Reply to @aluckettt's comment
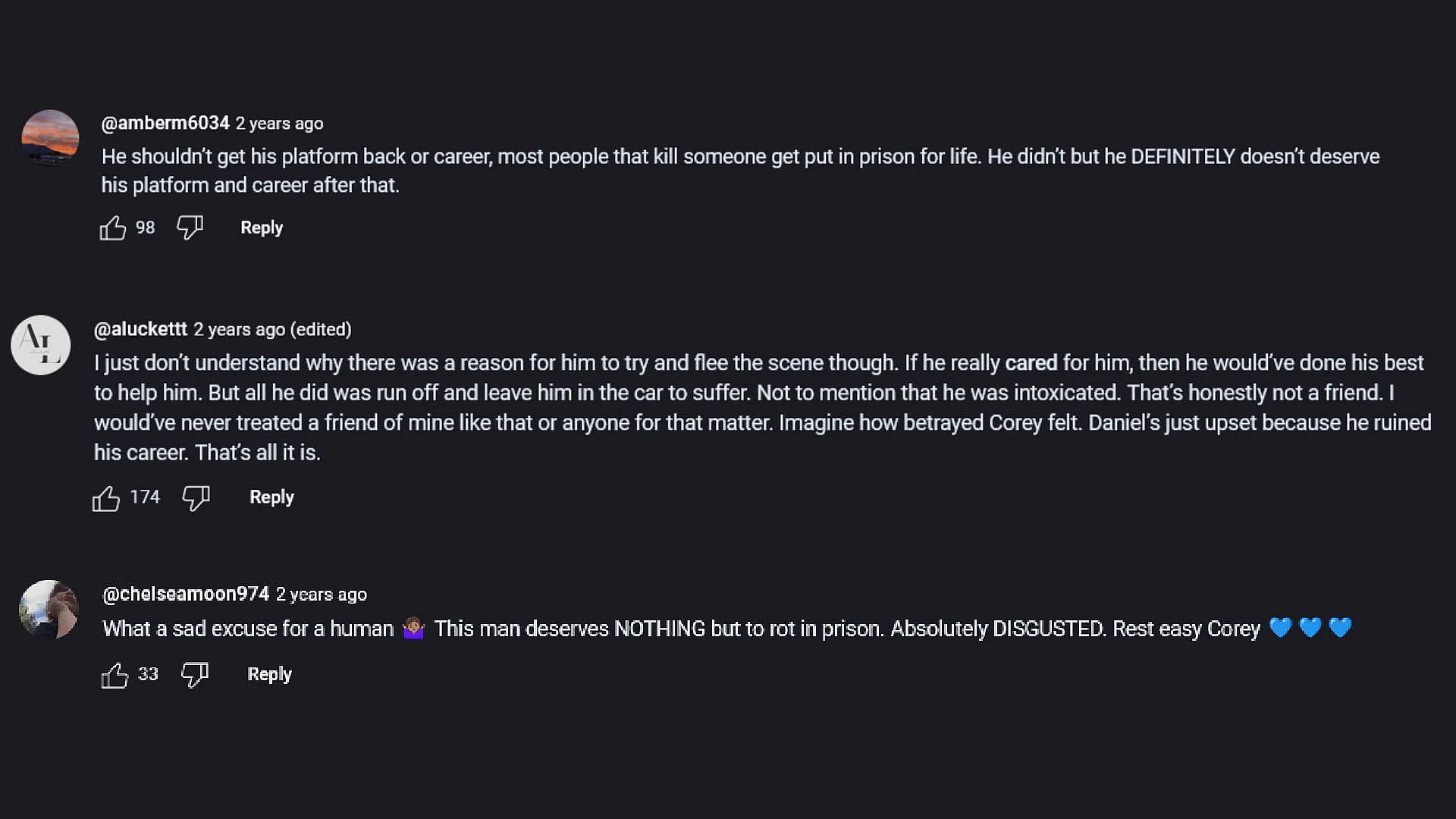Viewport: 1456px width, 819px height. click(x=271, y=497)
